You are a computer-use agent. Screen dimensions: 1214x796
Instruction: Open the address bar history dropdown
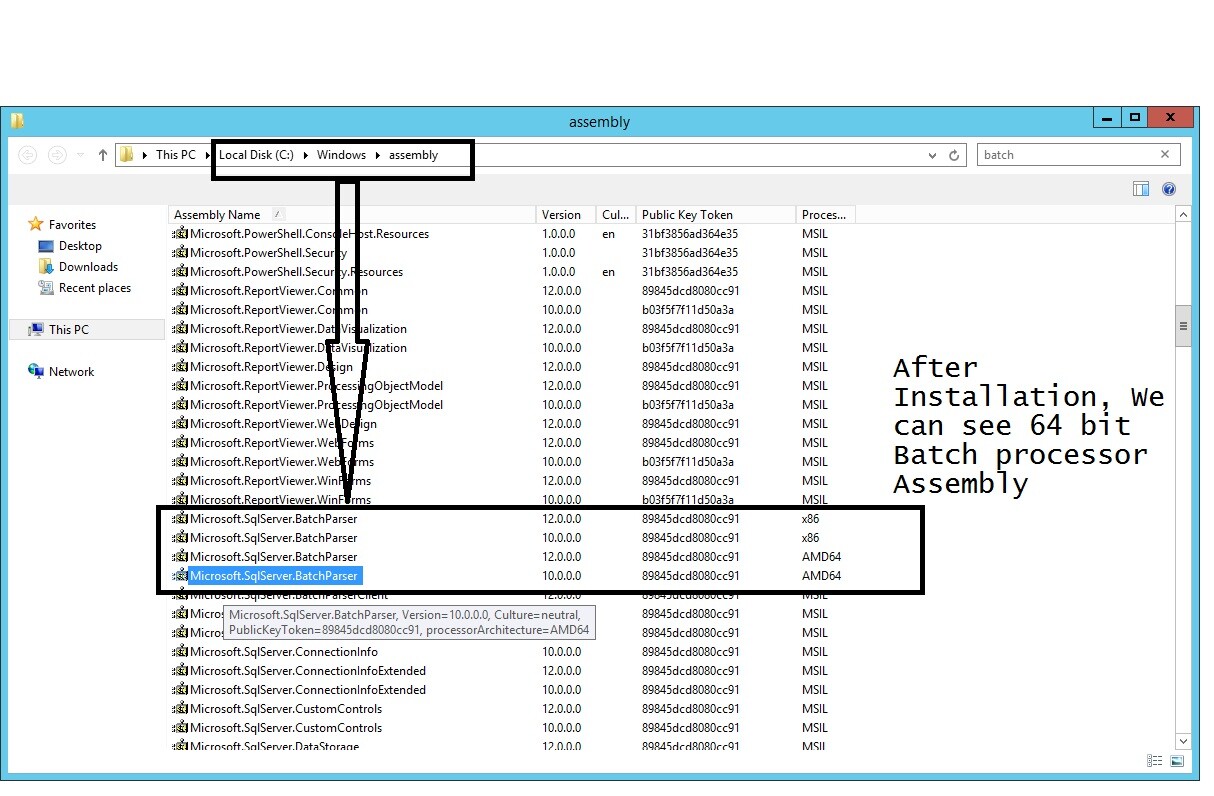pyautogui.click(x=933, y=155)
